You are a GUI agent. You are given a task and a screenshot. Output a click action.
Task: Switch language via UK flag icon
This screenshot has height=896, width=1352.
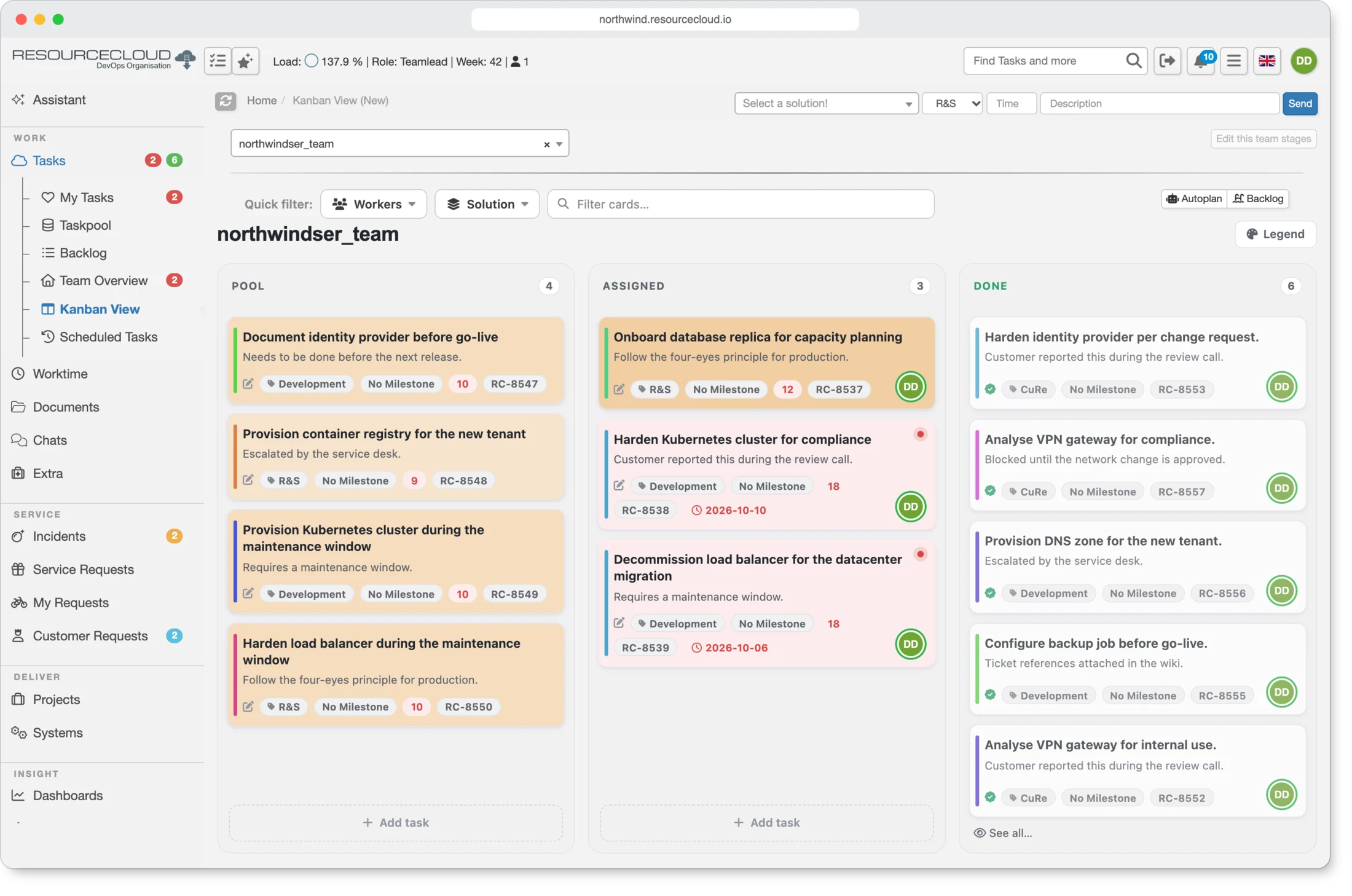click(x=1267, y=61)
